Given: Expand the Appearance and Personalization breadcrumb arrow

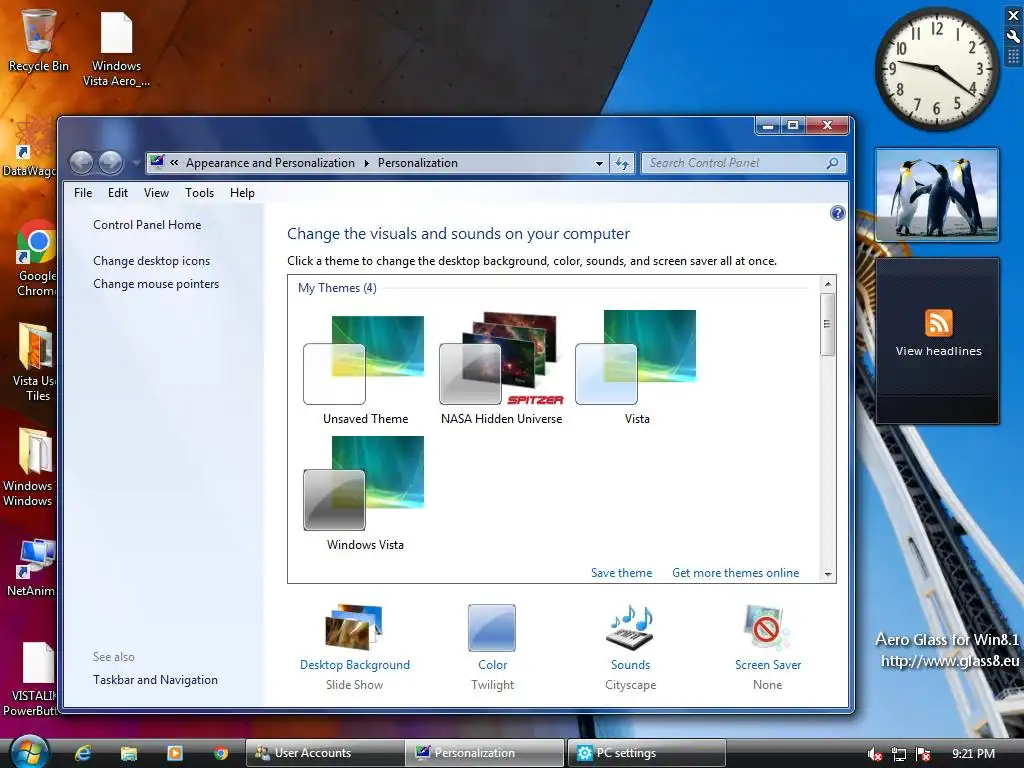Looking at the screenshot, I should (366, 163).
